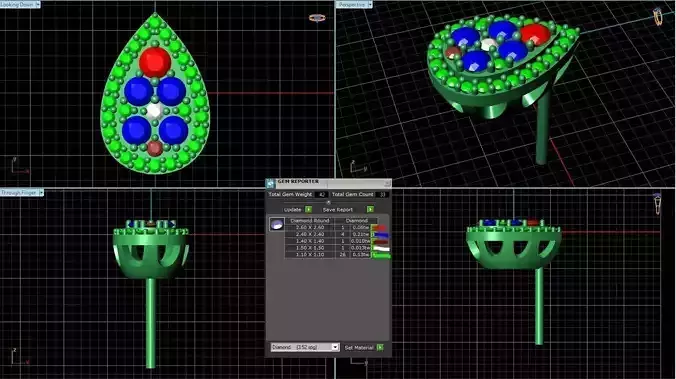Click the green Update arrow button
This screenshot has height=379, width=676.
[308, 209]
